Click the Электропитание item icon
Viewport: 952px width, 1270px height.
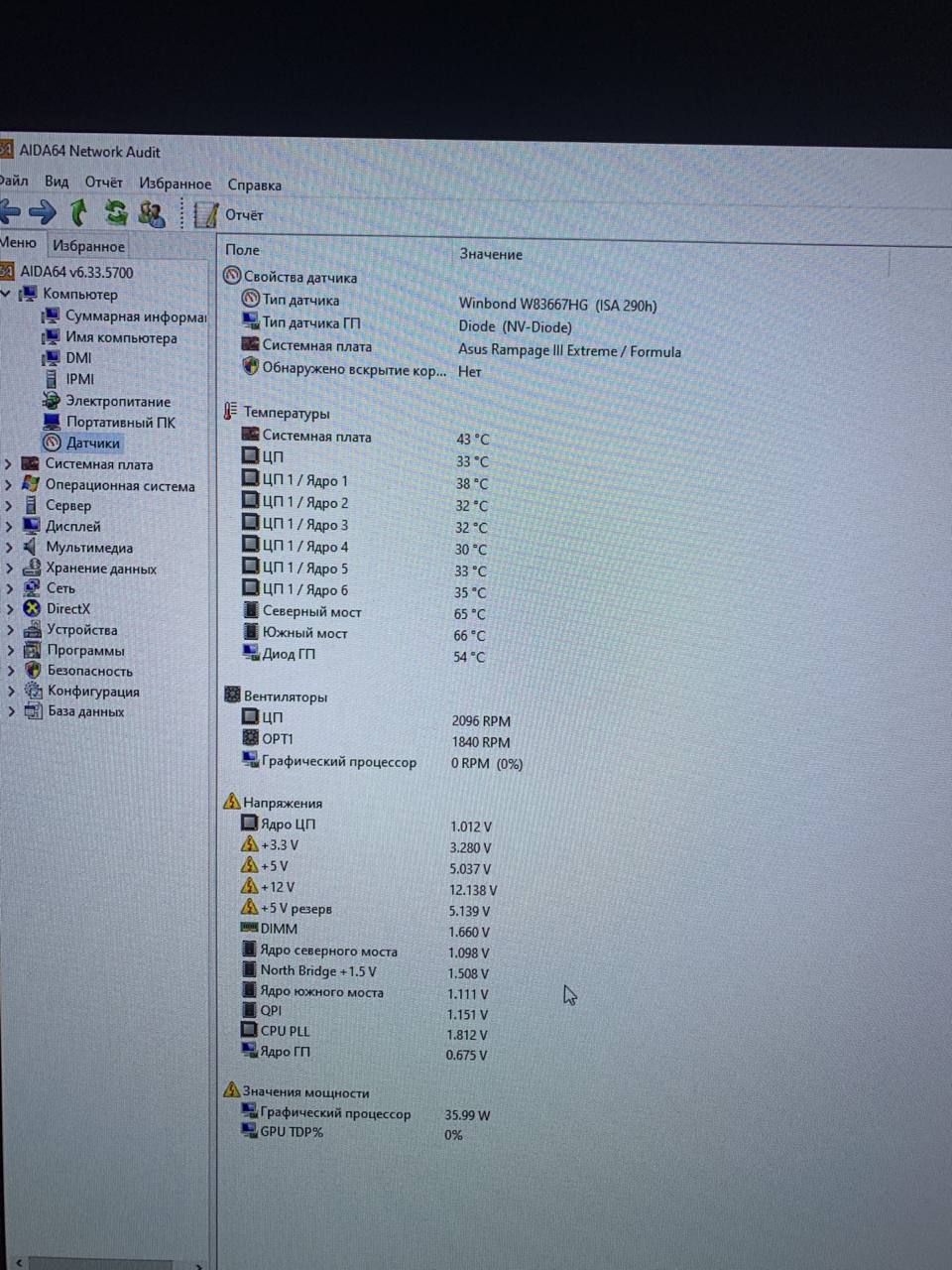pos(51,401)
